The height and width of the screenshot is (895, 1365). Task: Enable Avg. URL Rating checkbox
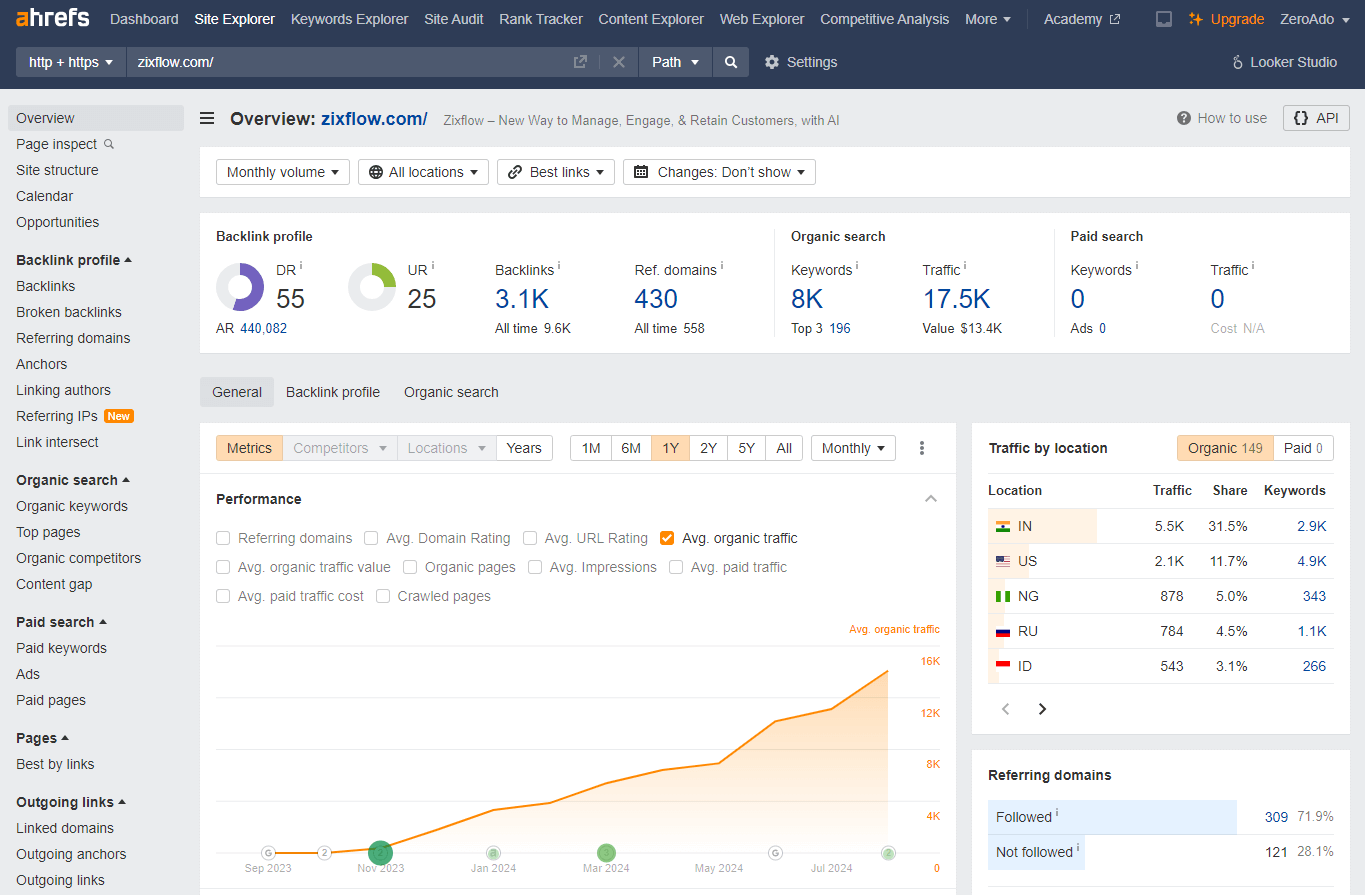(530, 538)
